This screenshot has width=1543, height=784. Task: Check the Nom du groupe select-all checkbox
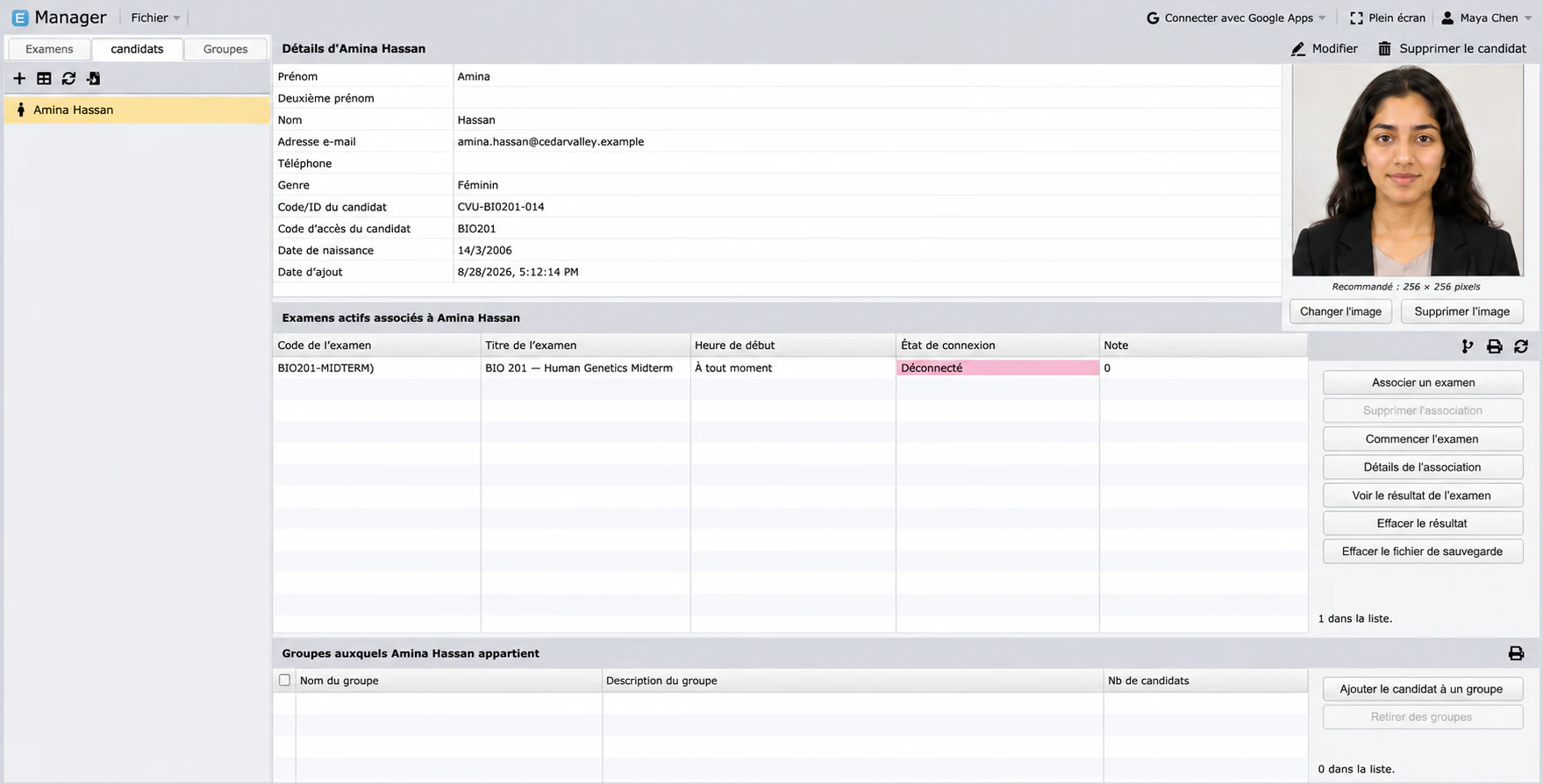click(284, 680)
